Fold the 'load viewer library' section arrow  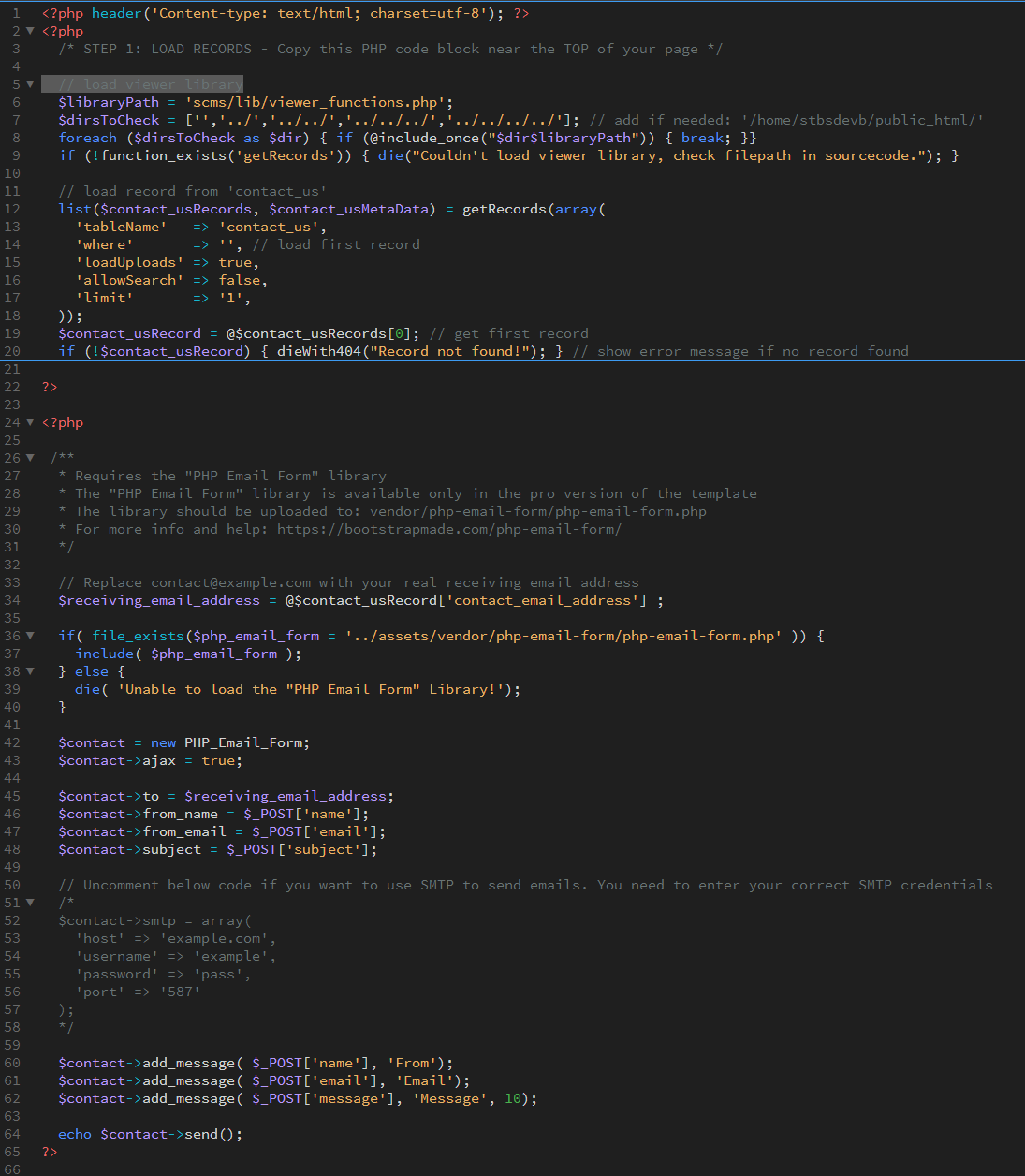point(30,84)
